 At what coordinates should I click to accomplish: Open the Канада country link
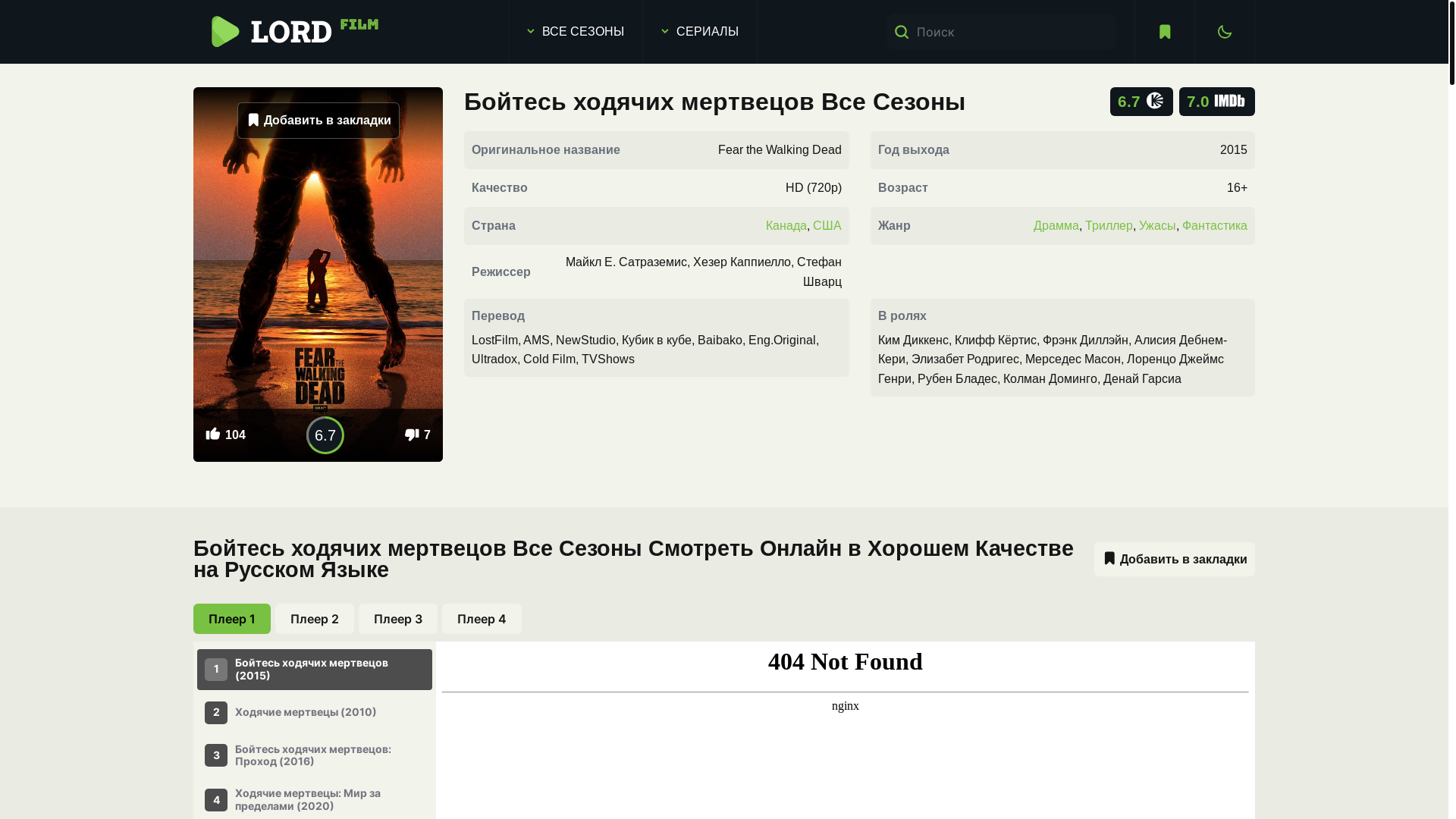[x=786, y=226]
